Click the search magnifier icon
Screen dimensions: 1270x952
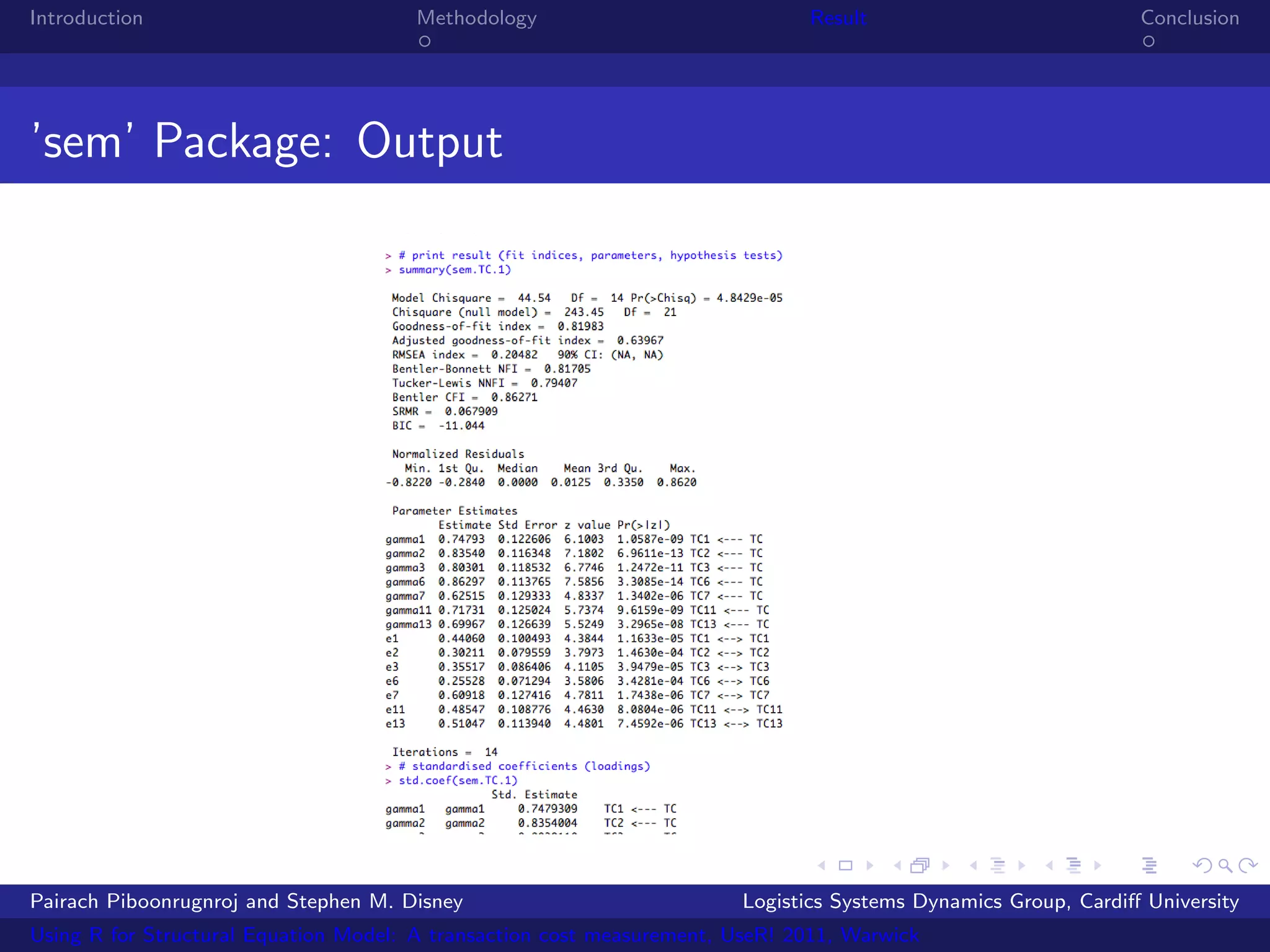pos(1225,866)
